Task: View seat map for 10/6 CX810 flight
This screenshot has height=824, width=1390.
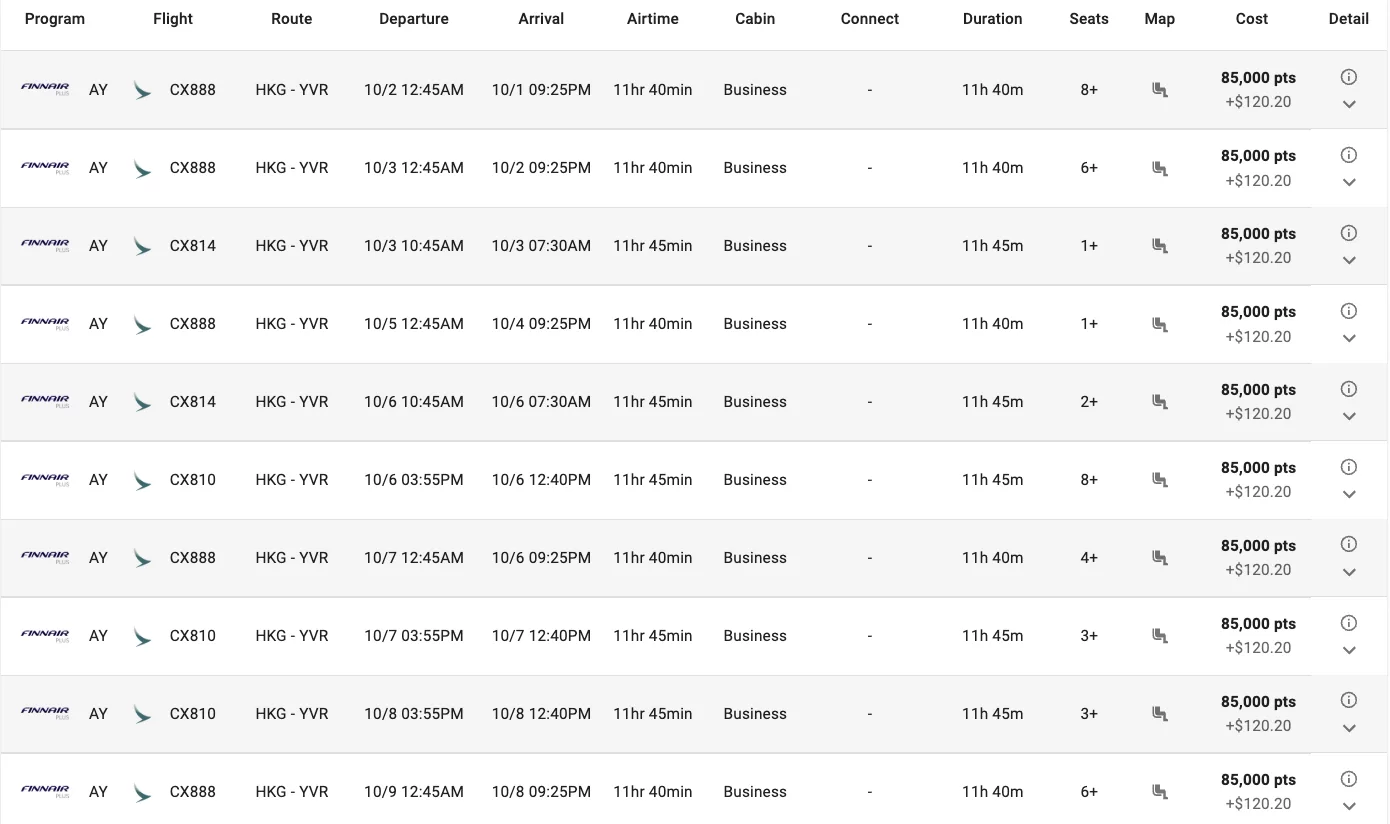Action: 1159,480
